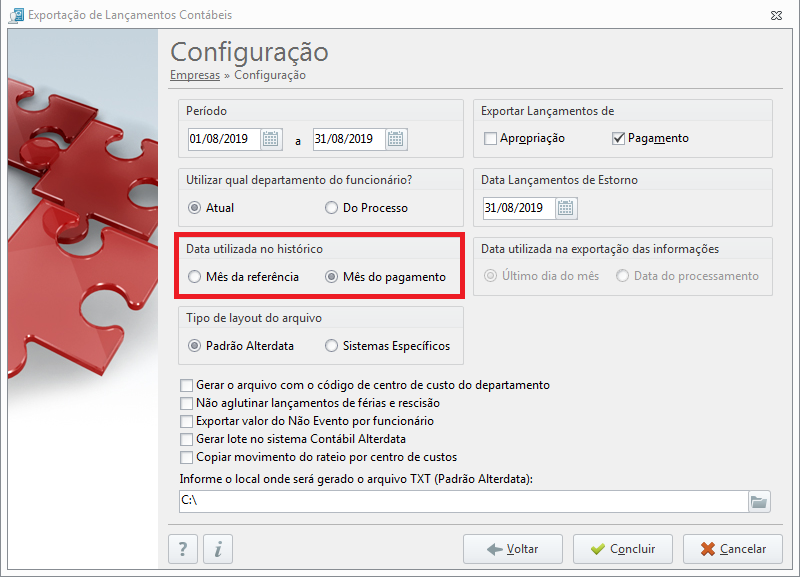The width and height of the screenshot is (800, 578).
Task: Check the Apropriação checkbox
Action: point(490,138)
